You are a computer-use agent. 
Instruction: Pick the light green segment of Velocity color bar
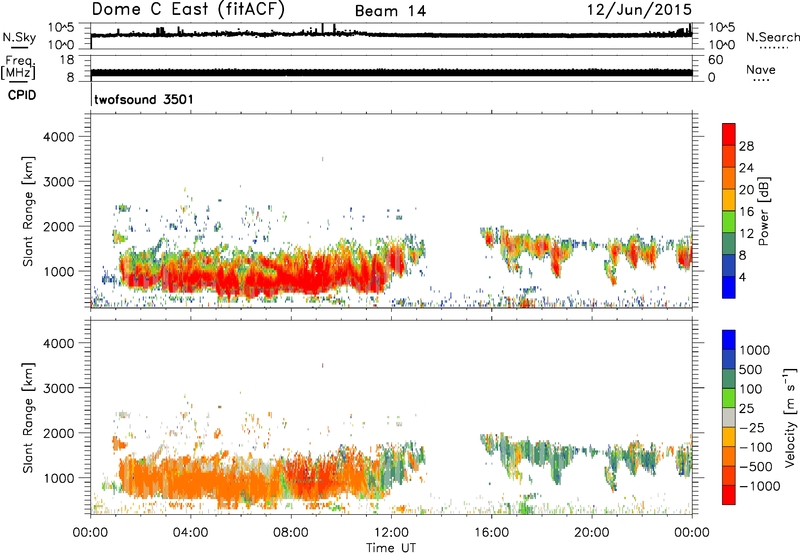(x=729, y=398)
